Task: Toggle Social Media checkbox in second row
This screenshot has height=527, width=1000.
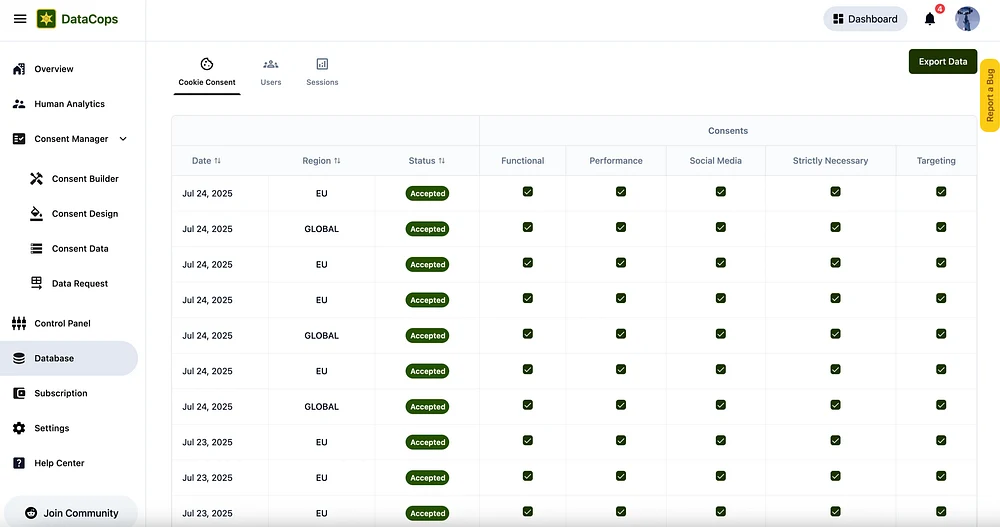Action: pos(720,228)
